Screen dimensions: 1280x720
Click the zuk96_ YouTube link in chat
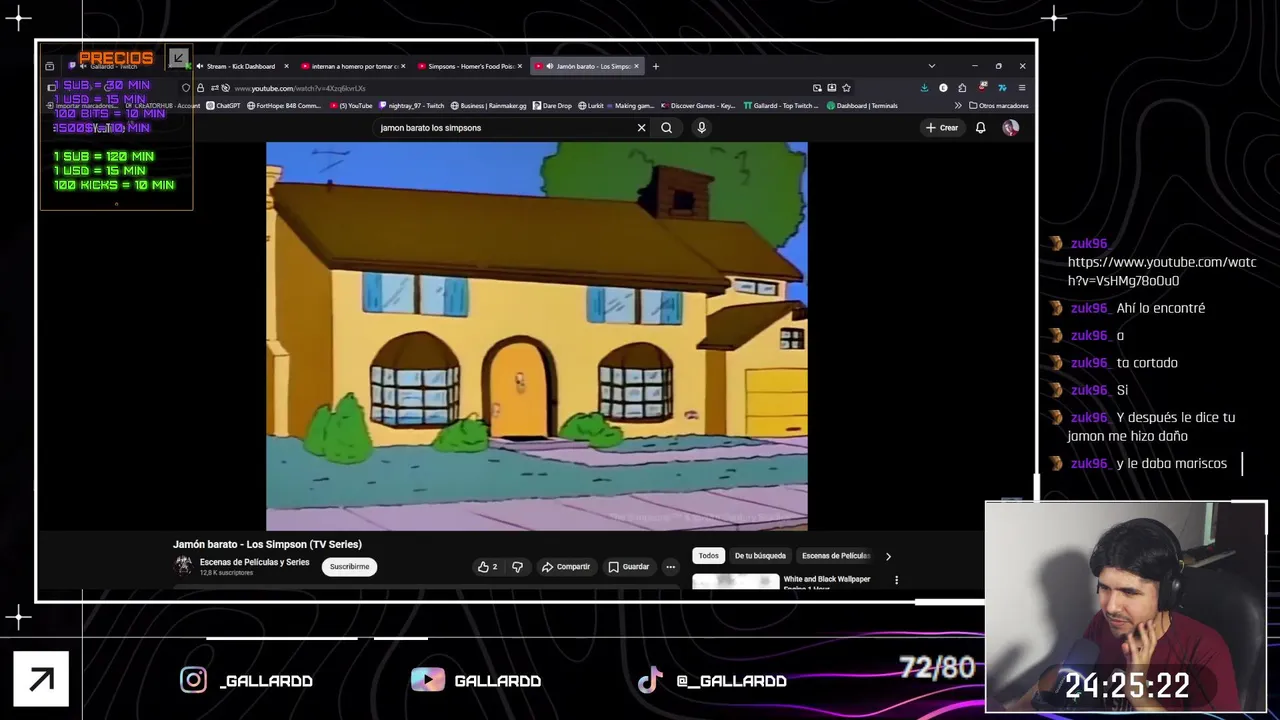pos(1161,271)
